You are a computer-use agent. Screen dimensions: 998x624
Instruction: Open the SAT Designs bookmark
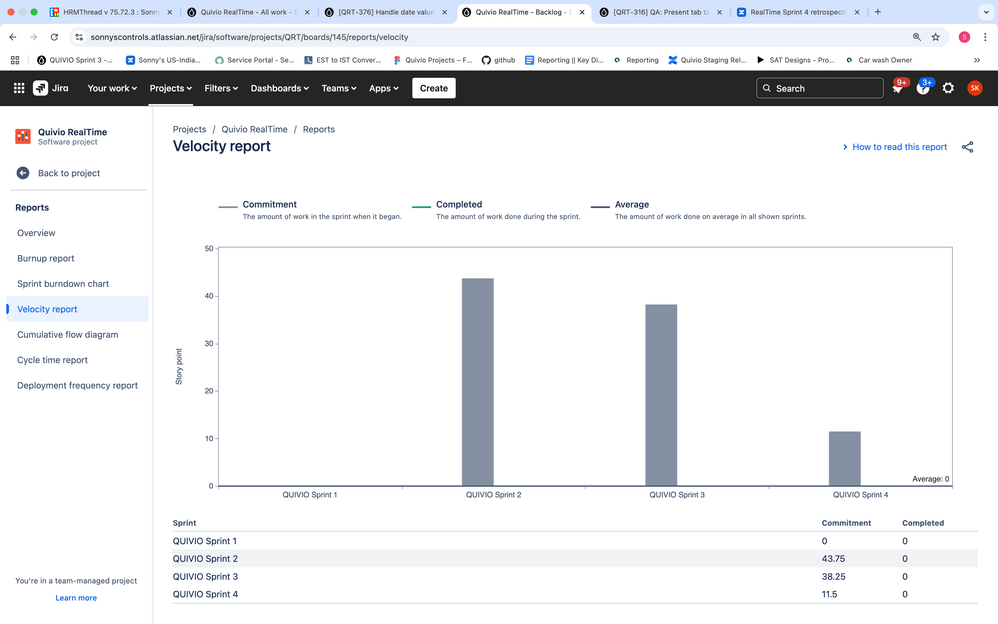click(x=795, y=60)
